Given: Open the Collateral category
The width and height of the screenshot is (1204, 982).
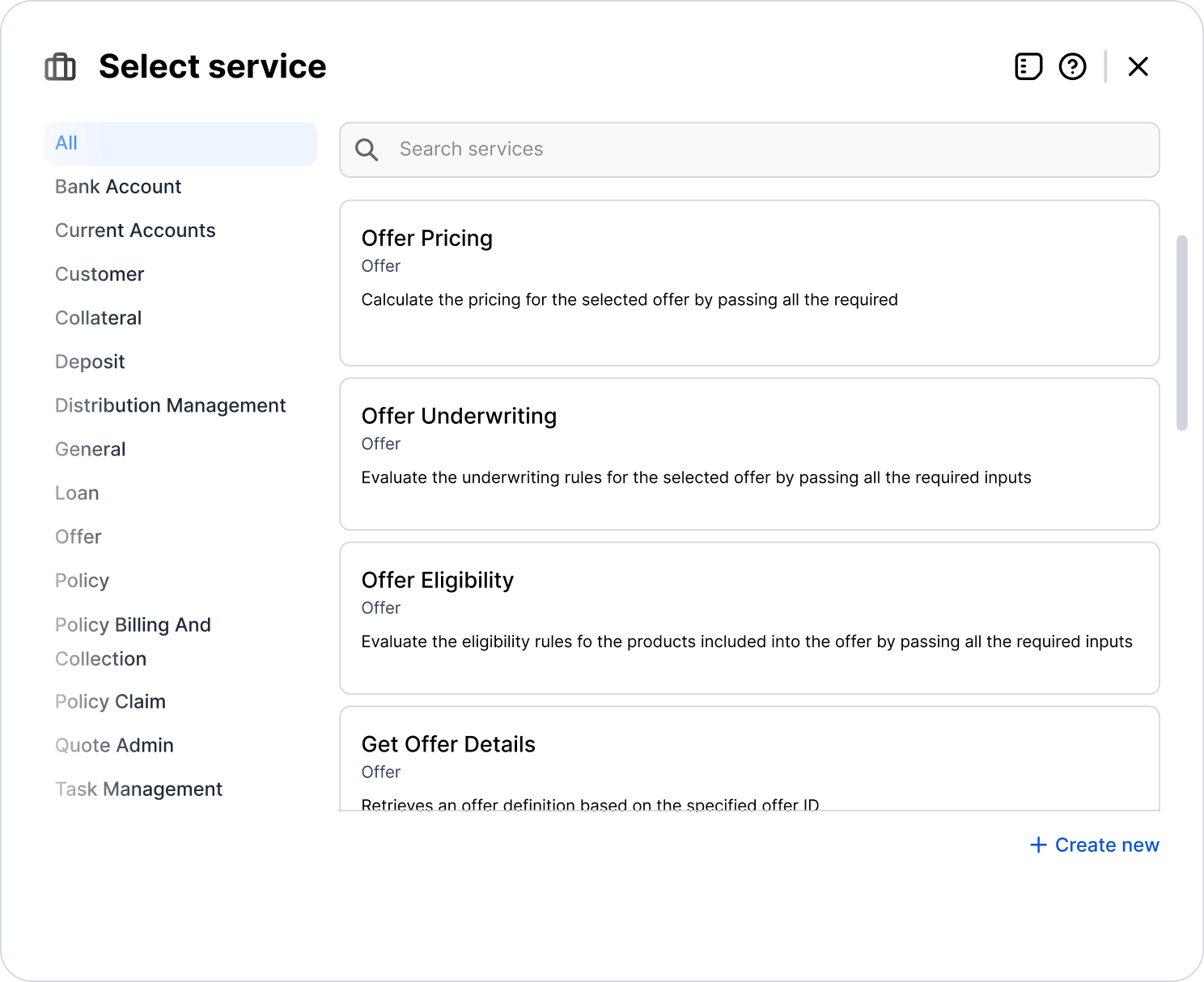Looking at the screenshot, I should tap(98, 318).
